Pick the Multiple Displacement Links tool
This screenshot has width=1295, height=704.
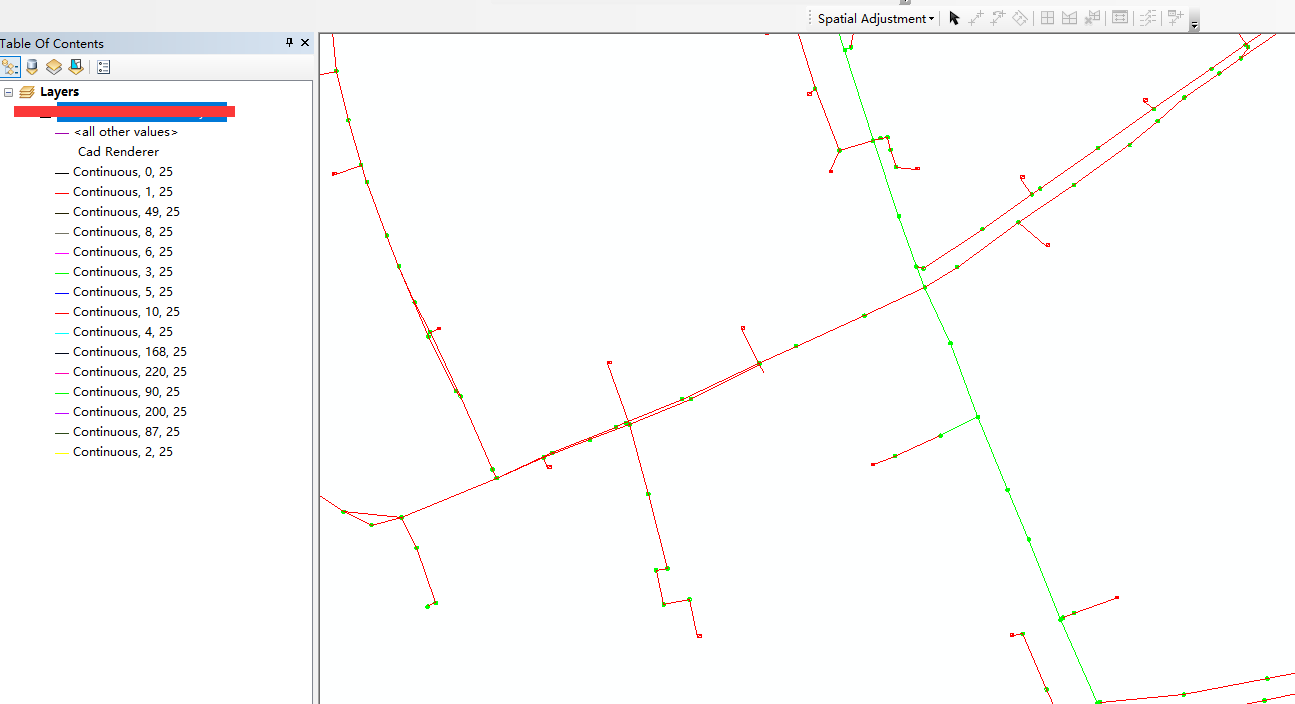(1020, 18)
